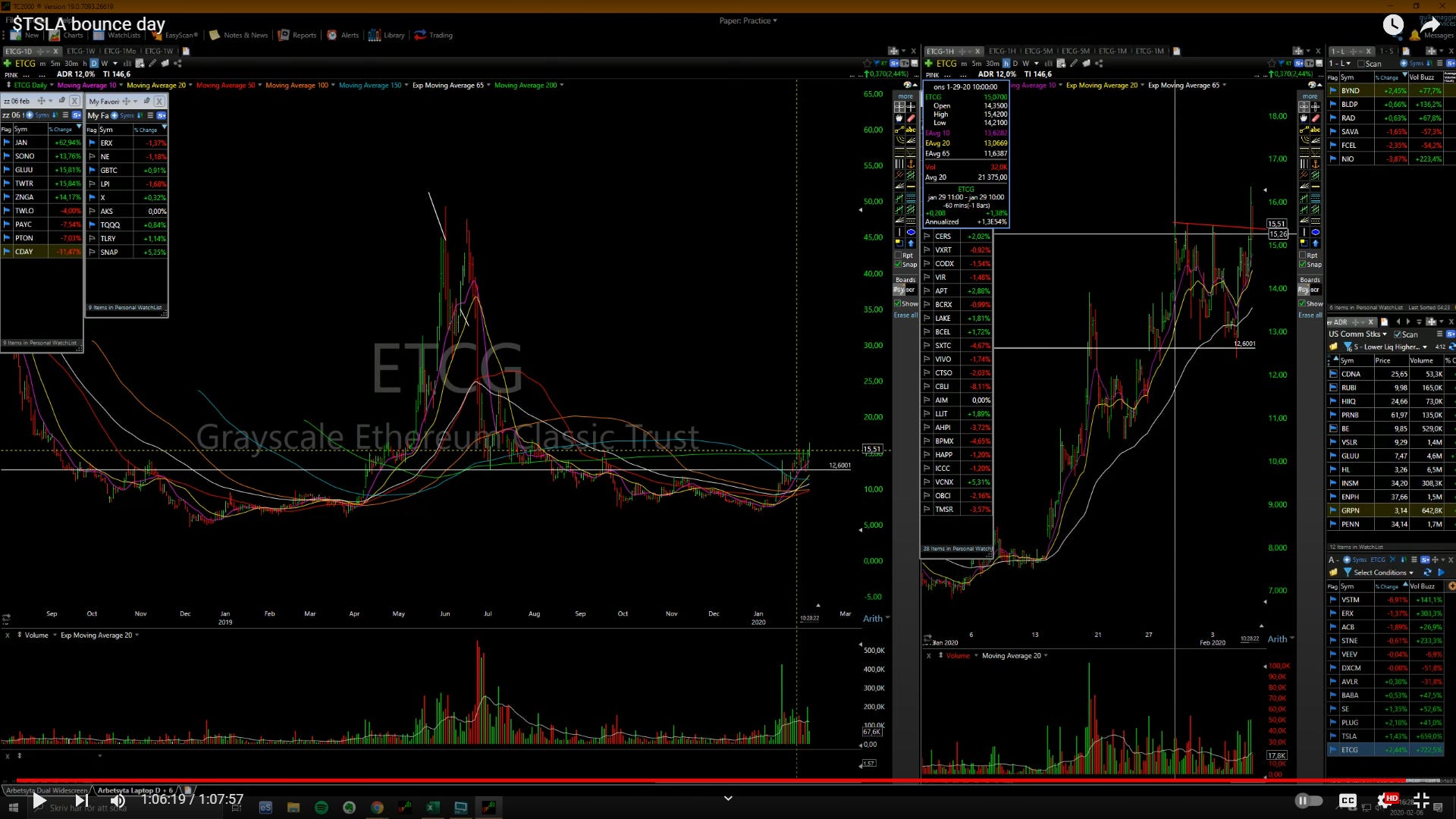The width and height of the screenshot is (1456, 819).
Task: Select the W timeframe on the daily chart toolbar
Action: [x=105, y=64]
